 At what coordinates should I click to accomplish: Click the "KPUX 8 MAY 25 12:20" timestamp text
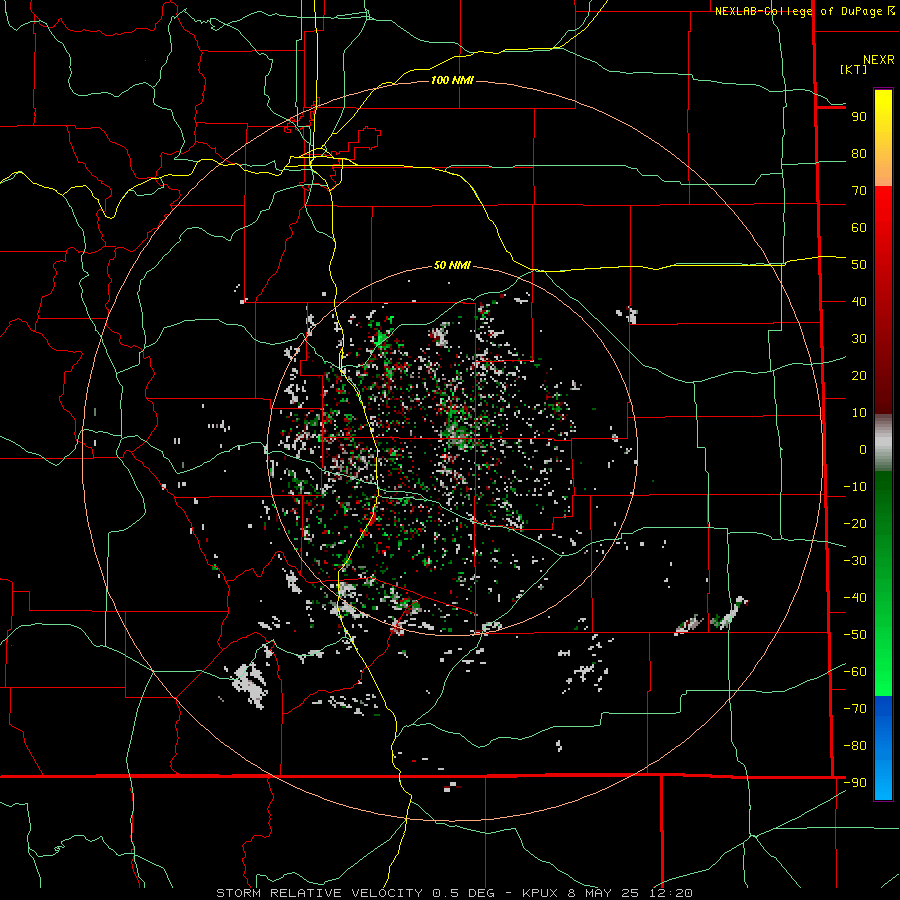click(x=607, y=893)
